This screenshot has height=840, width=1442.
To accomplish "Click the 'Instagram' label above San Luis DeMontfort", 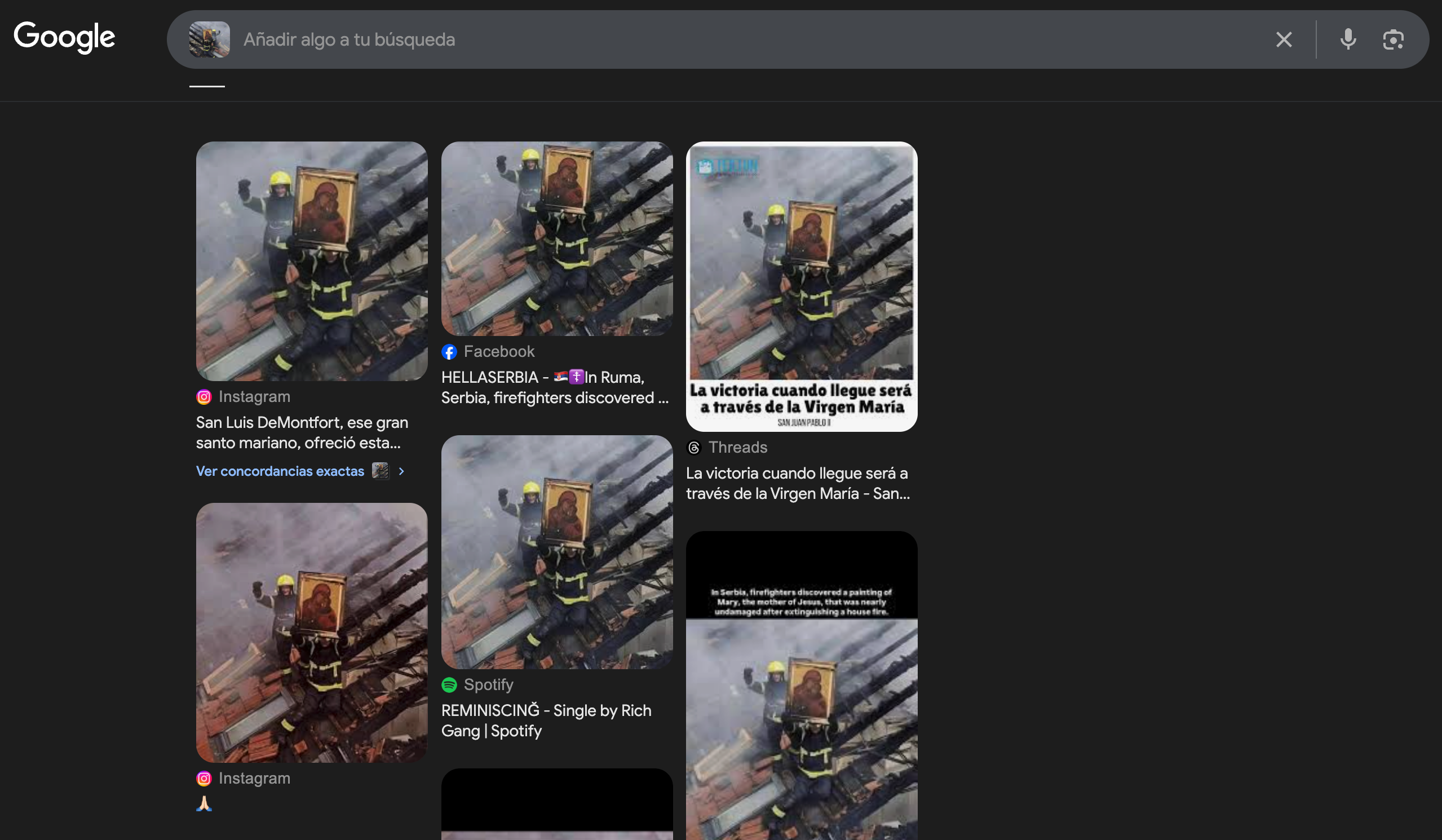I will (x=254, y=396).
